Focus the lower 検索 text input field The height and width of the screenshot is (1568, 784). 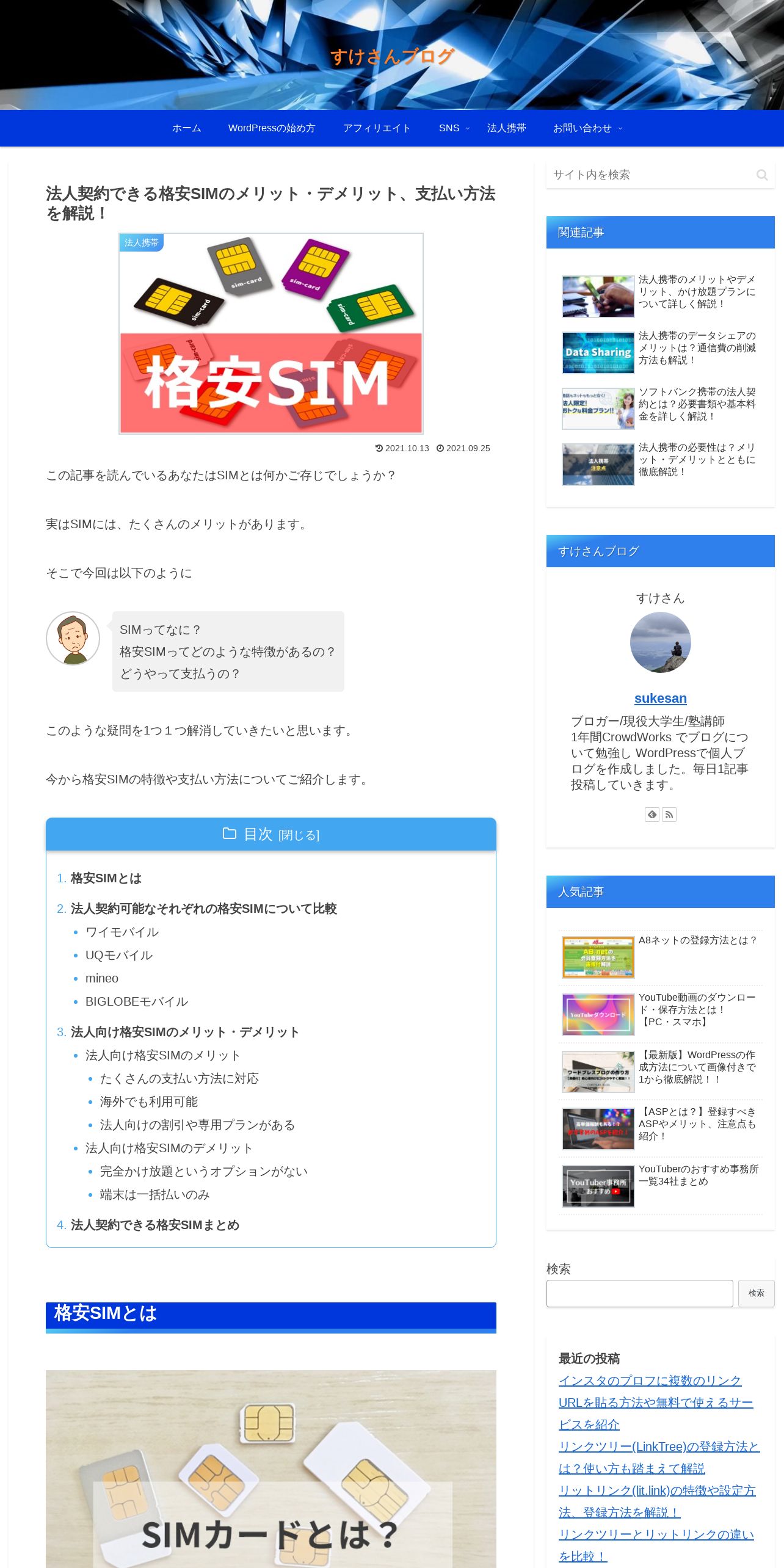[639, 1293]
